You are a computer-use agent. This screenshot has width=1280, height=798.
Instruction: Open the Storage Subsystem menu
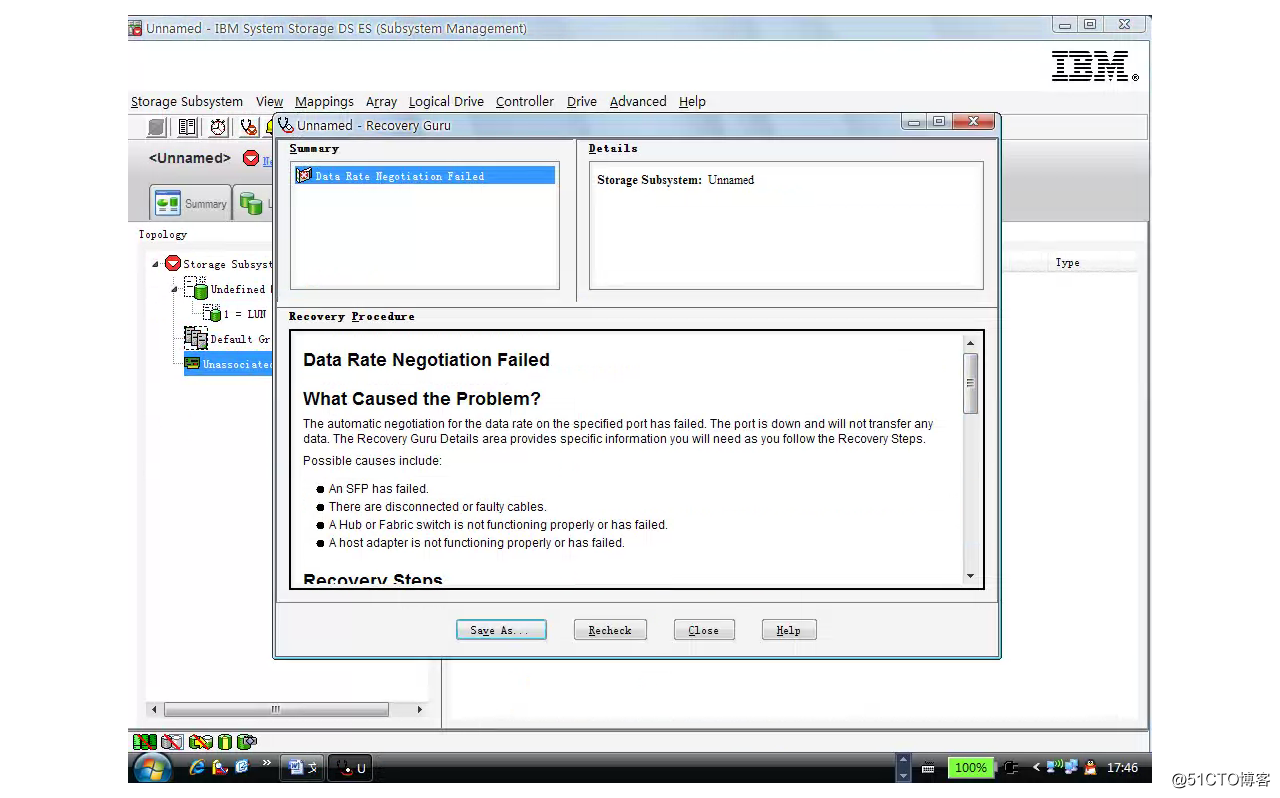point(187,101)
